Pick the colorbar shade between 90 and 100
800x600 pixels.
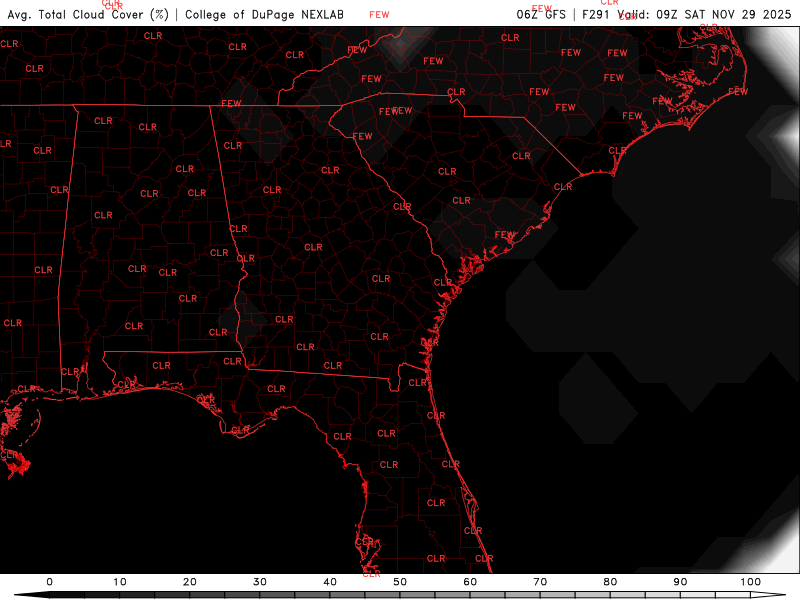coord(715,595)
